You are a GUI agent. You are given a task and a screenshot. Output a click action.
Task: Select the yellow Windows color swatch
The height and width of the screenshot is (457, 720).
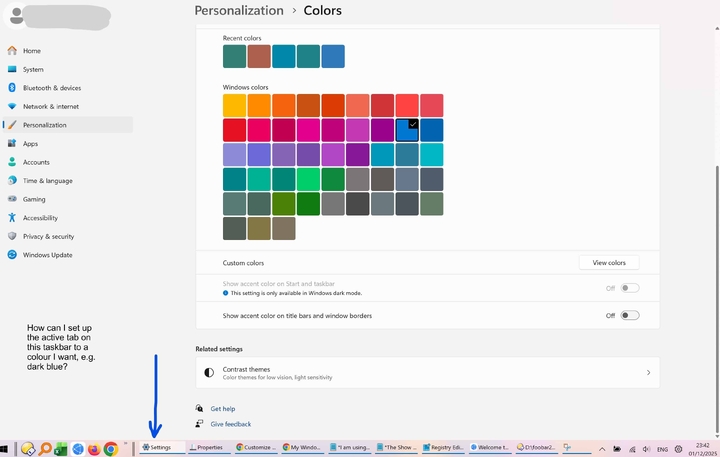(234, 105)
